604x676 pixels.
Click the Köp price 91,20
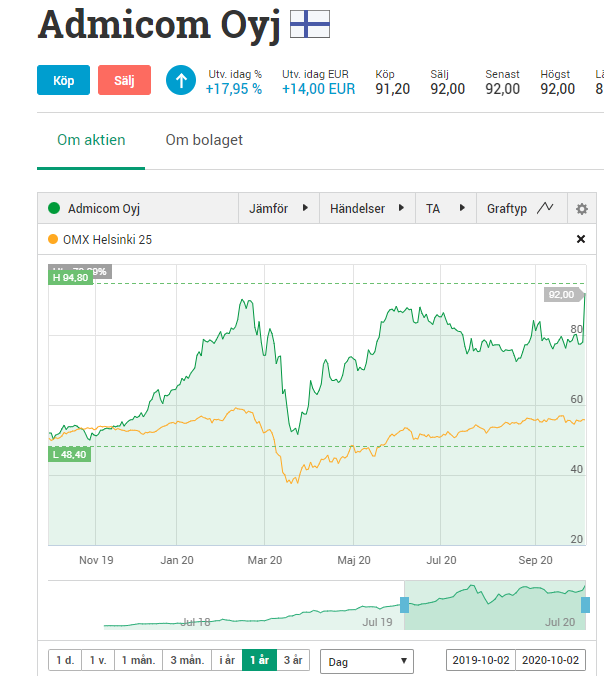click(x=392, y=89)
